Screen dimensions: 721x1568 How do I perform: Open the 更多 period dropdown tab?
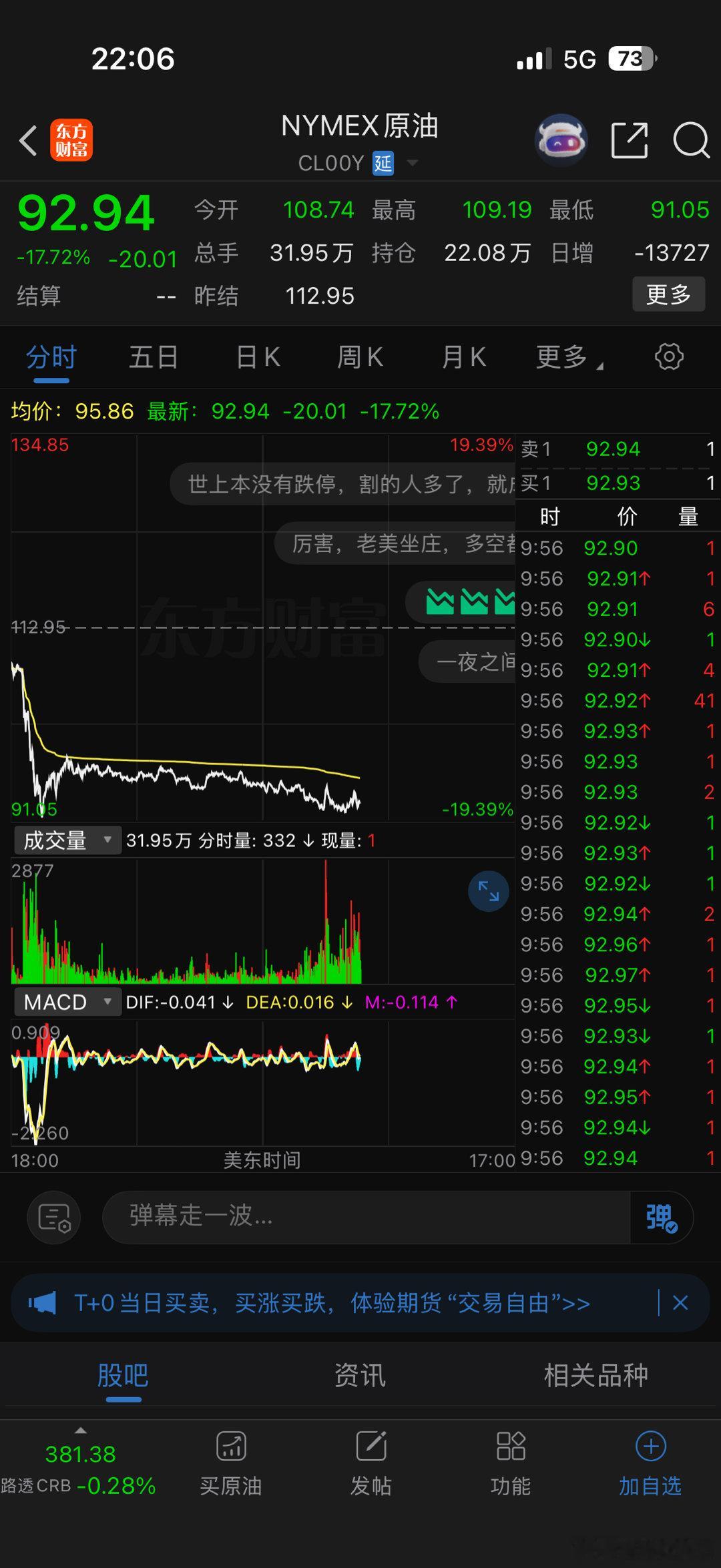[x=569, y=357]
